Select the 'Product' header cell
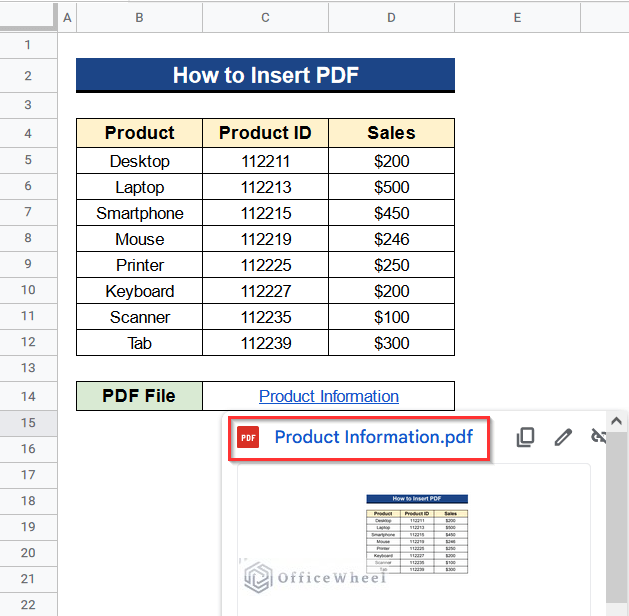Screen dimensions: 629x616 tap(140, 133)
